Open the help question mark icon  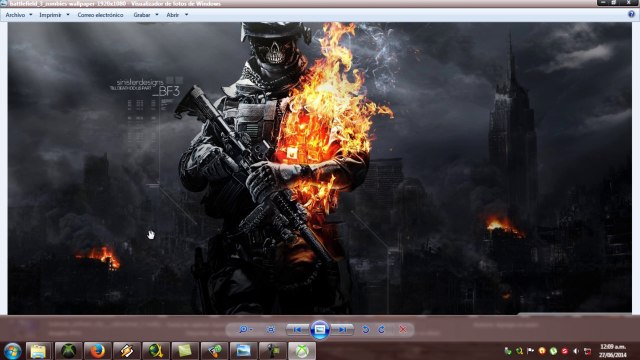631,14
